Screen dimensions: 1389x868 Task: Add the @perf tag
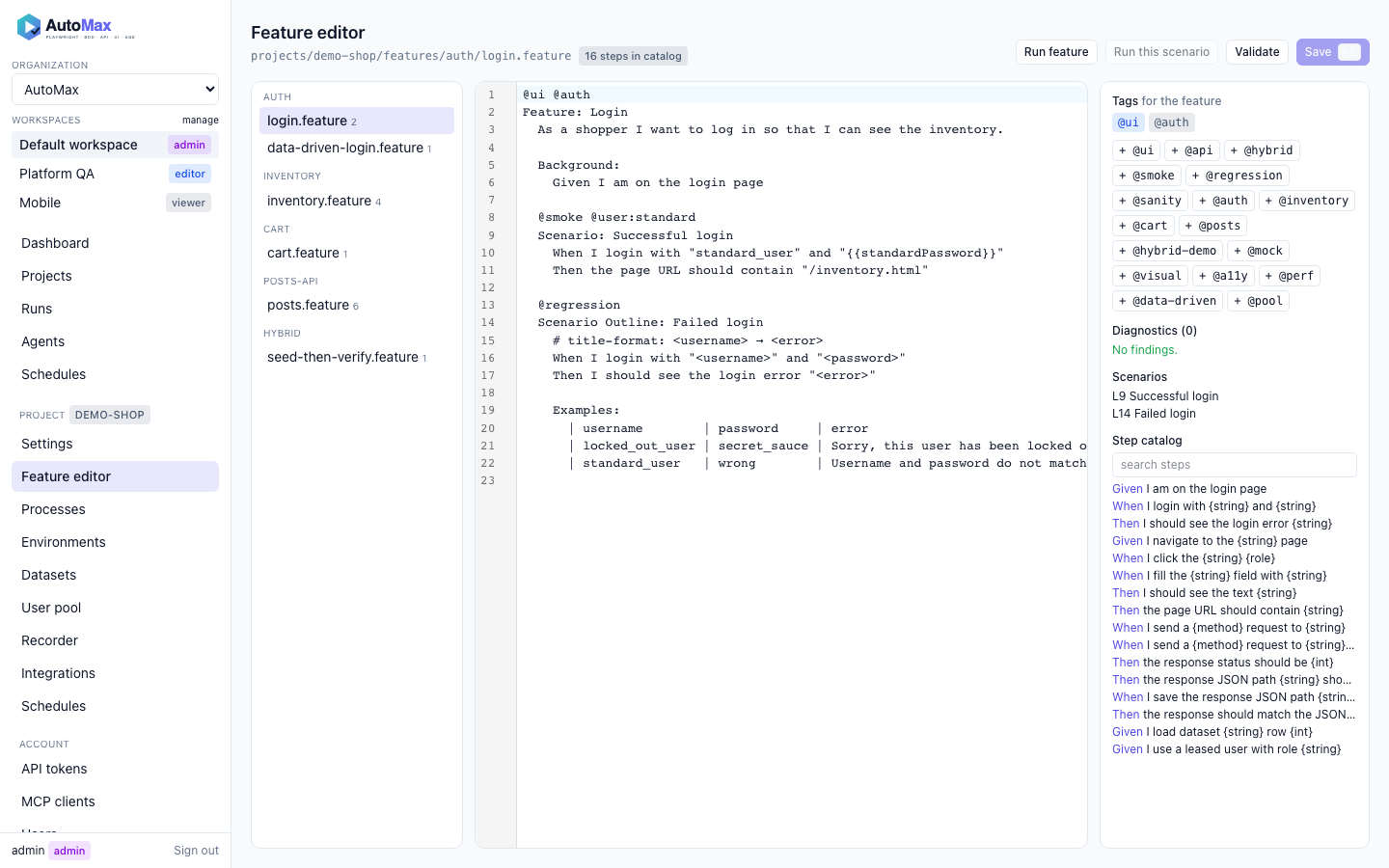click(1290, 276)
